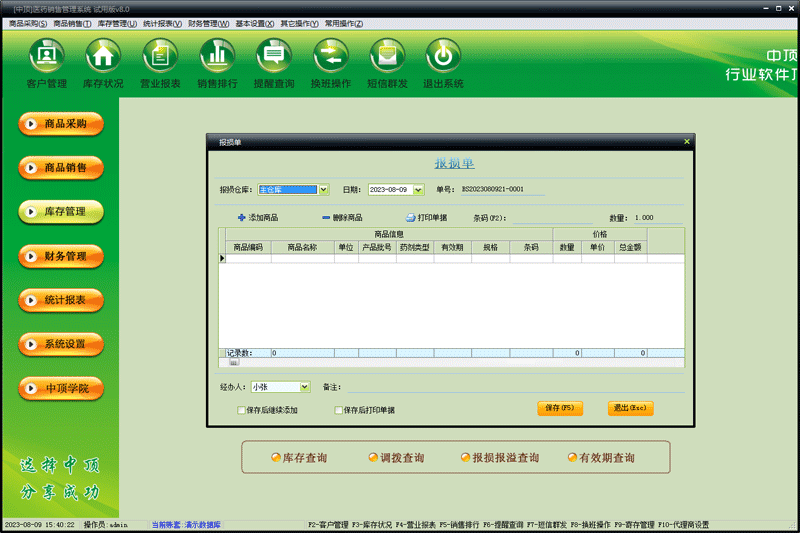Click the 打印单据 printer icon
This screenshot has height=533, width=800.
pos(410,218)
